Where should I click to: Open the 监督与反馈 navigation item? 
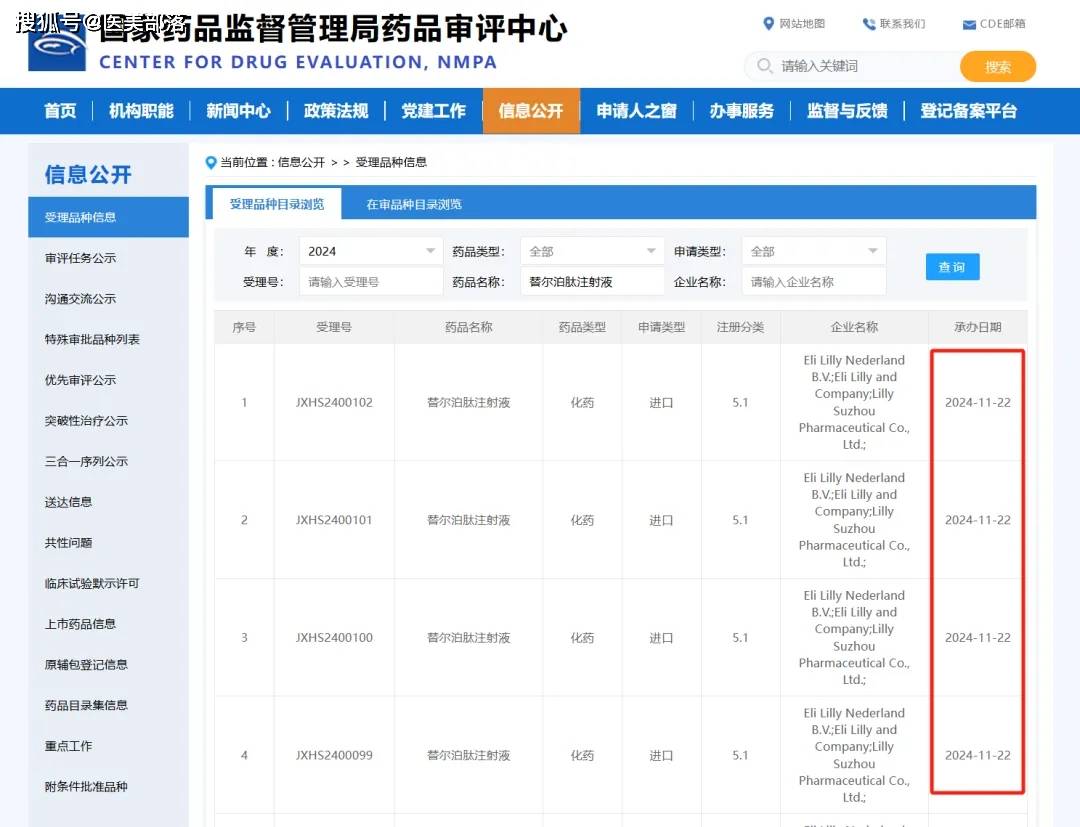pyautogui.click(x=847, y=111)
